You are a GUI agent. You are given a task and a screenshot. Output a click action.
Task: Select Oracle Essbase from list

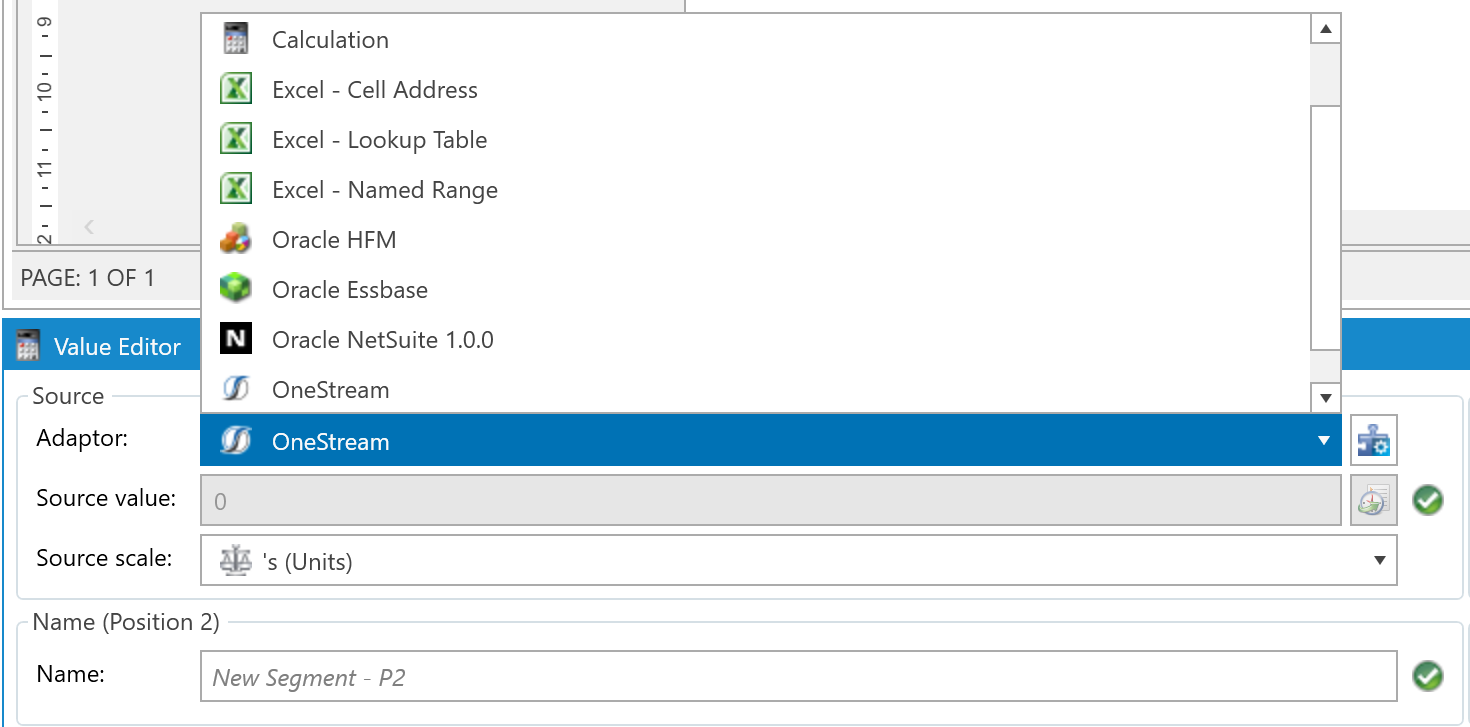point(756,290)
